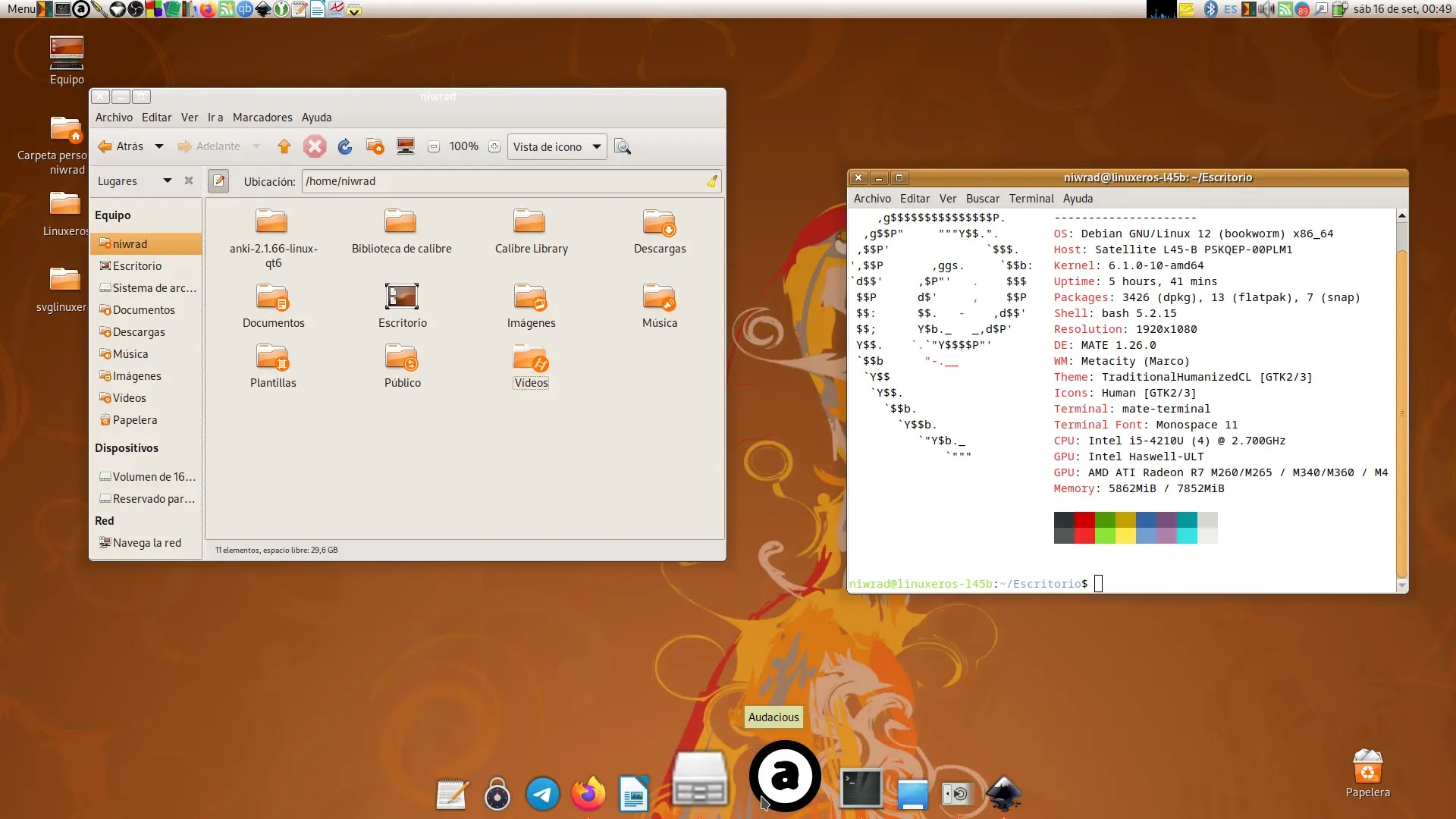Select Navega la red in sidebar
This screenshot has height=819, width=1456.
146,543
